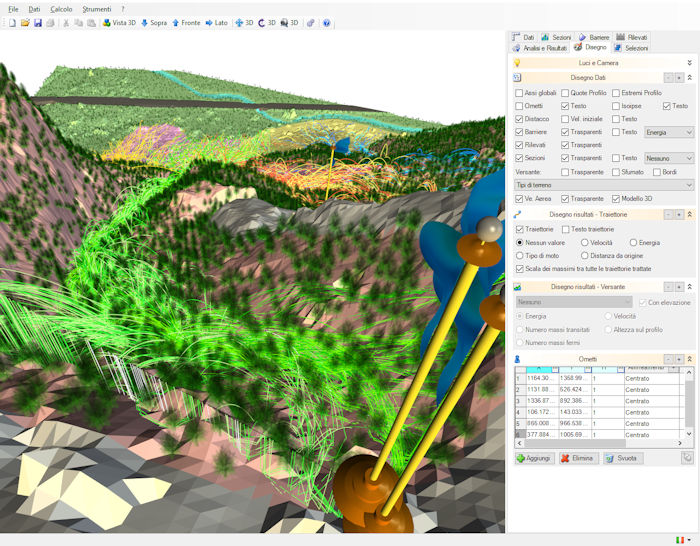Set camera to Lato side view

[x=217, y=22]
